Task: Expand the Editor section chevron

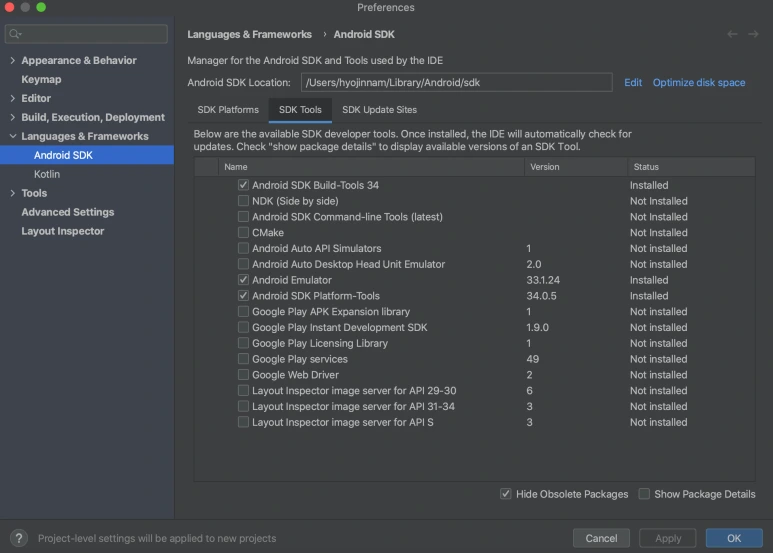Action: (x=12, y=98)
